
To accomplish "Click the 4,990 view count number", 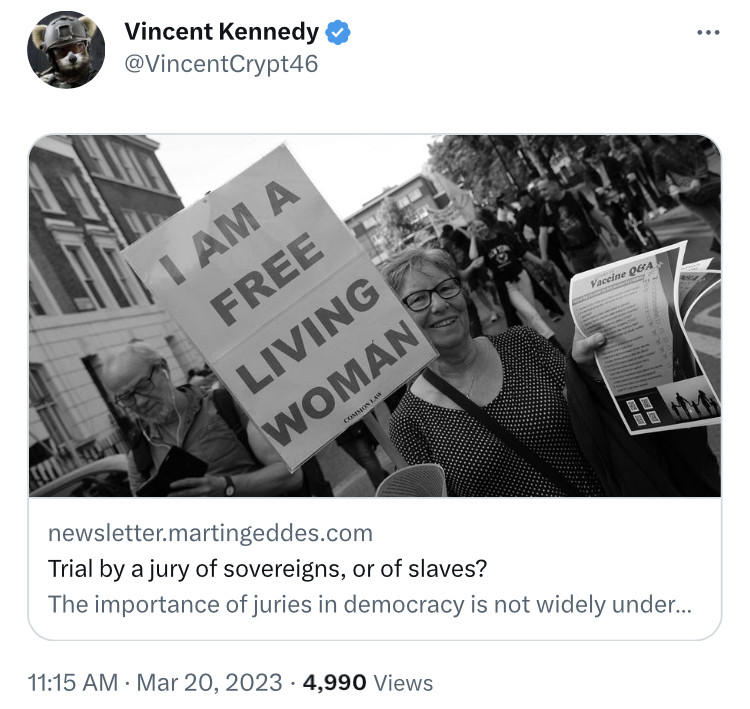I will point(334,683).
